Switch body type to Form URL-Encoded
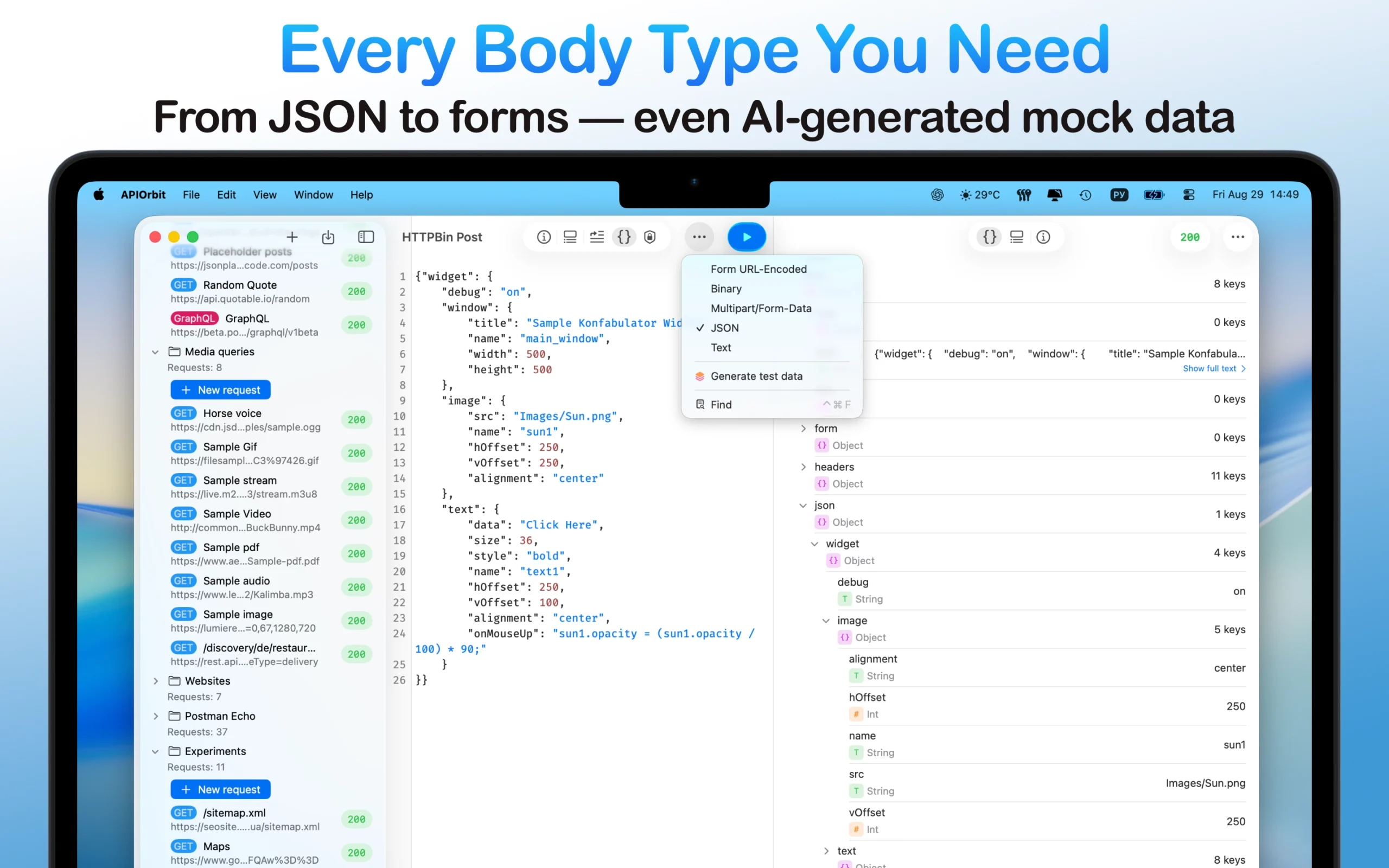1389x868 pixels. (x=758, y=269)
